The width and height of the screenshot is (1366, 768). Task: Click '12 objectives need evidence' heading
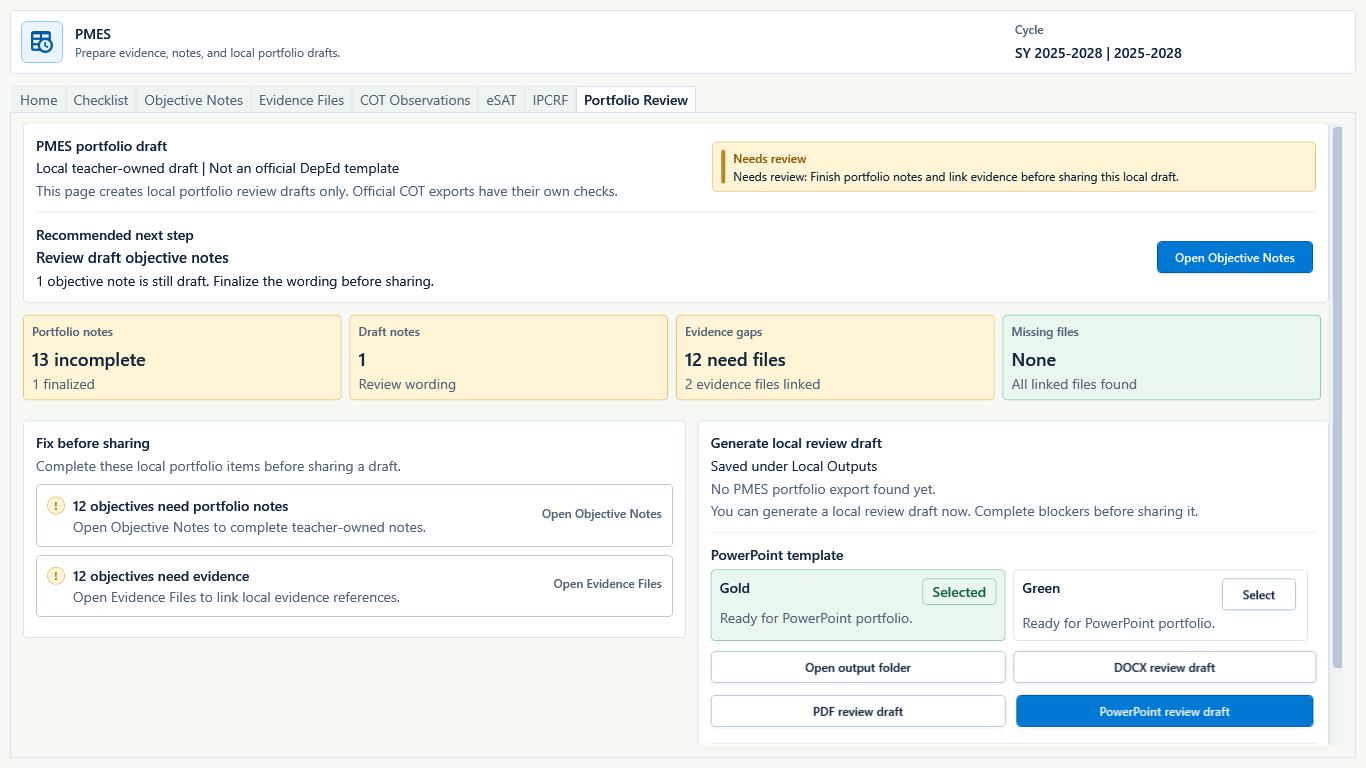click(161, 576)
